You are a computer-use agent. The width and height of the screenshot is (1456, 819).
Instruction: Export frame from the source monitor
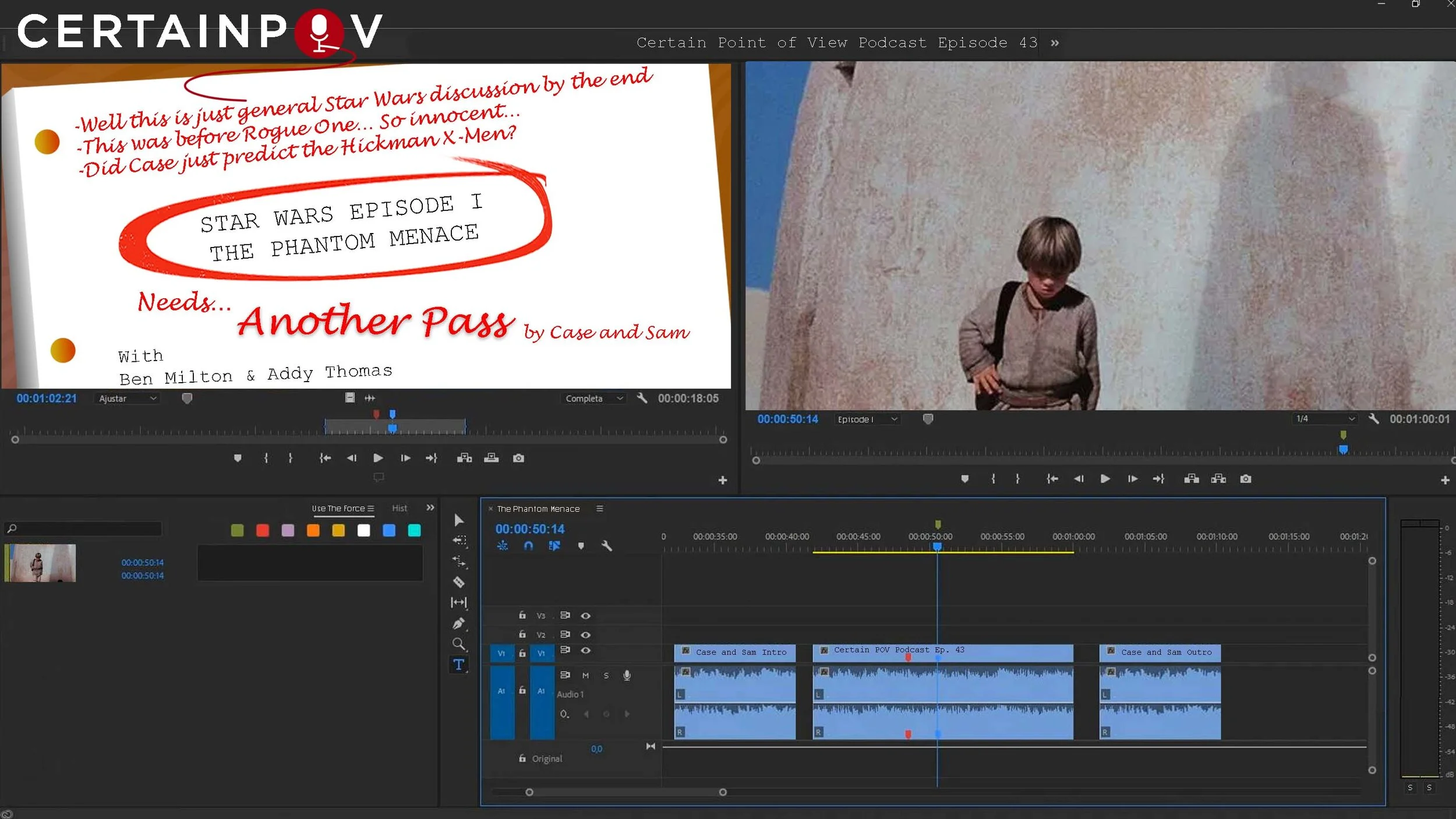[518, 458]
